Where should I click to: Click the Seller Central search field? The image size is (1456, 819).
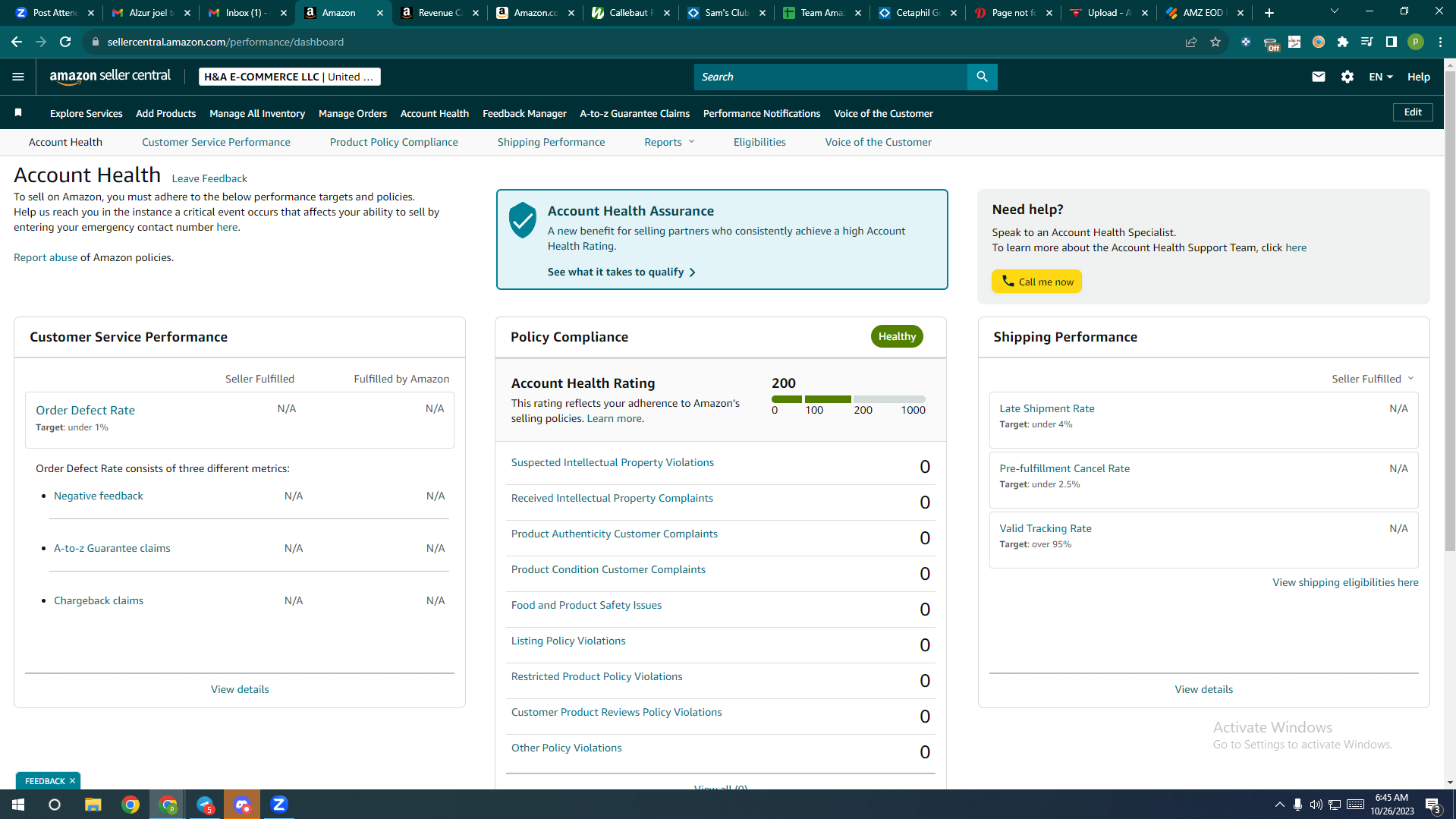pyautogui.click(x=831, y=77)
